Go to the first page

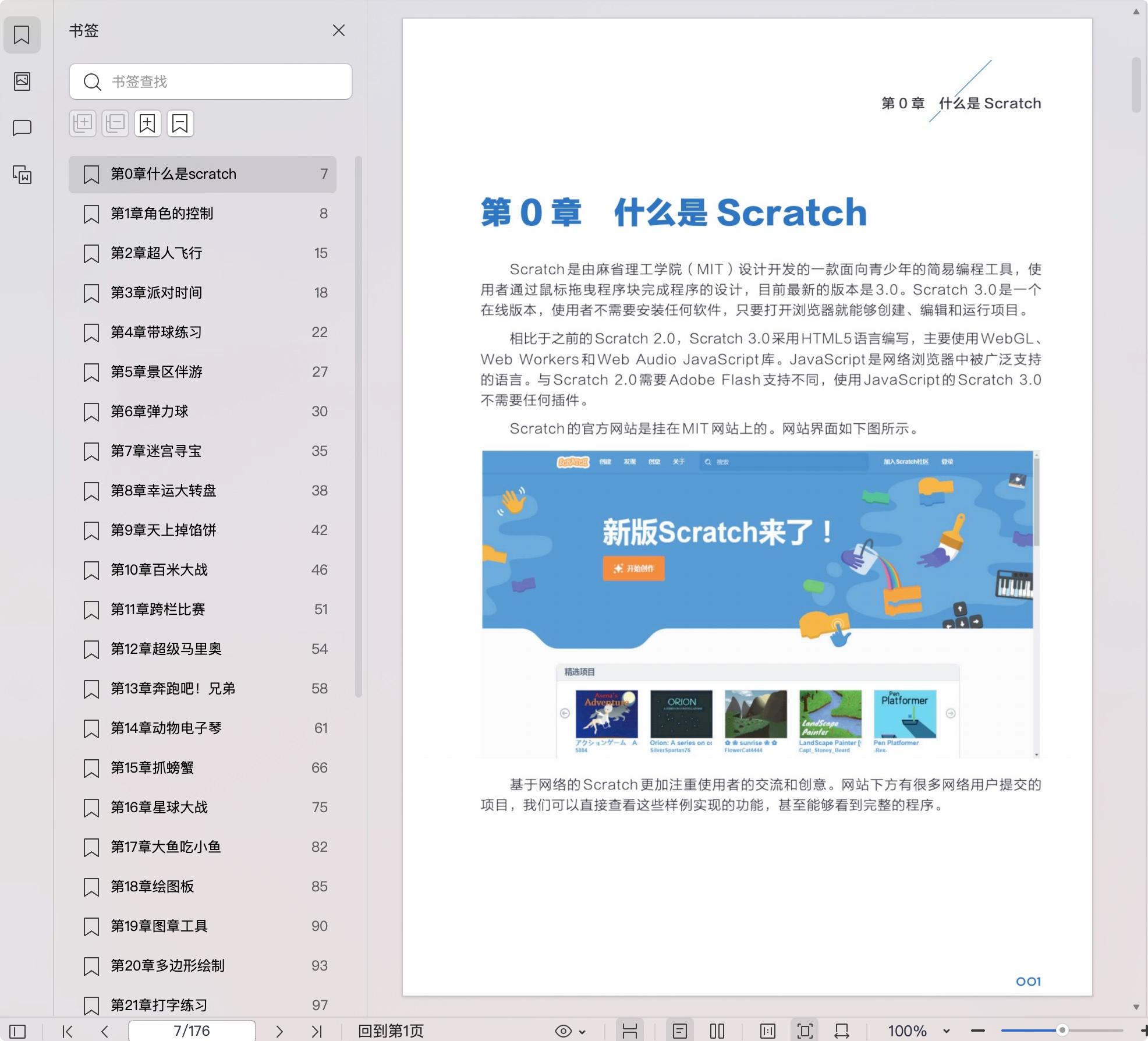[x=68, y=1031]
